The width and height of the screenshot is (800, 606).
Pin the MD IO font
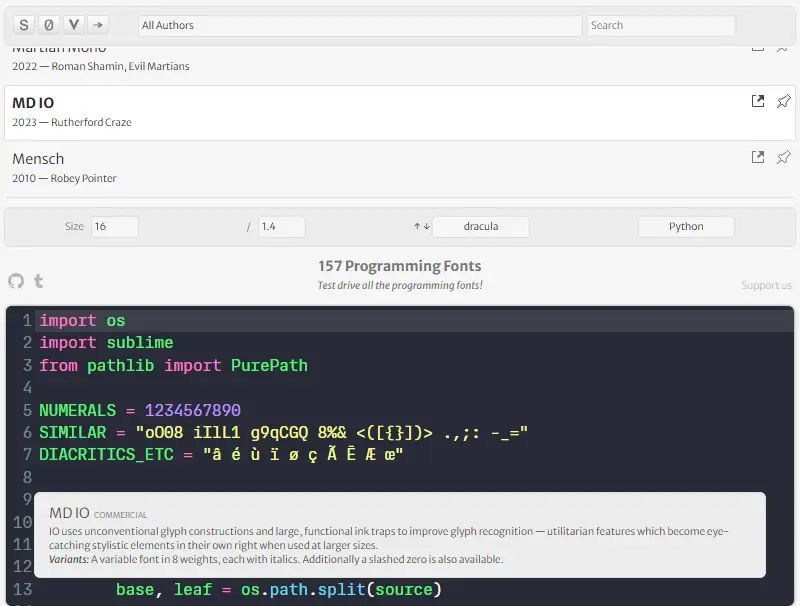tap(783, 101)
